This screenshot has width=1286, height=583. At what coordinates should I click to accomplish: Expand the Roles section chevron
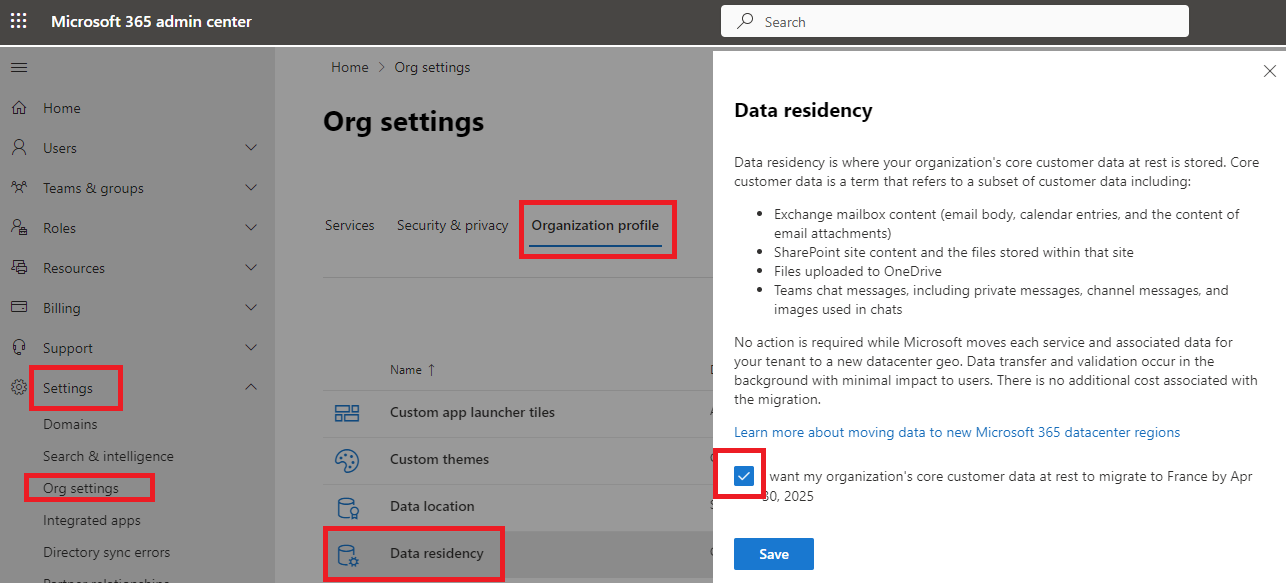click(x=251, y=228)
